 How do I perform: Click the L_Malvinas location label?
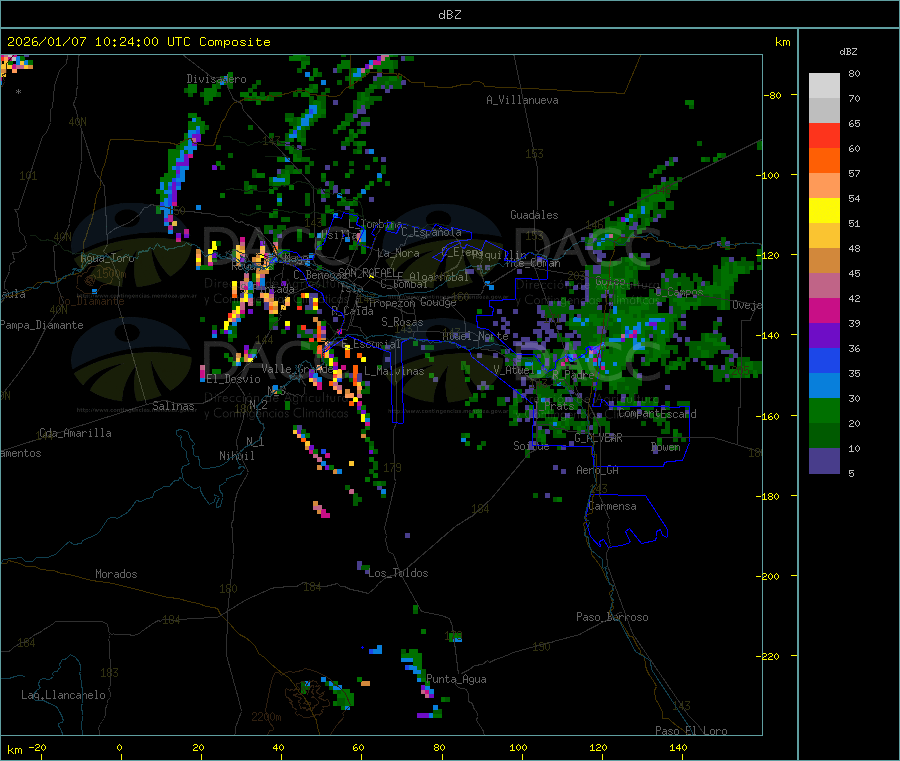pos(394,371)
